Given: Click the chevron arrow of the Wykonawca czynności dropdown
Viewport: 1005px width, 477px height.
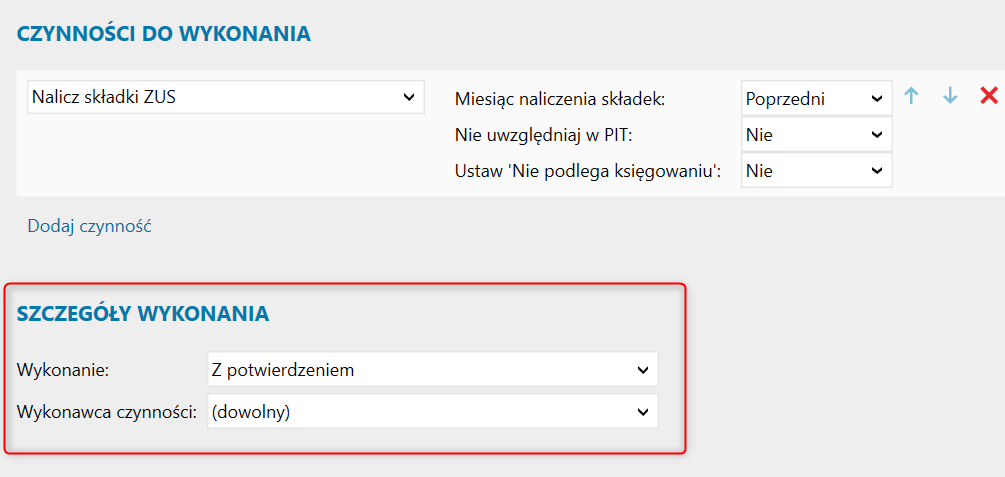Looking at the screenshot, I should tap(643, 411).
